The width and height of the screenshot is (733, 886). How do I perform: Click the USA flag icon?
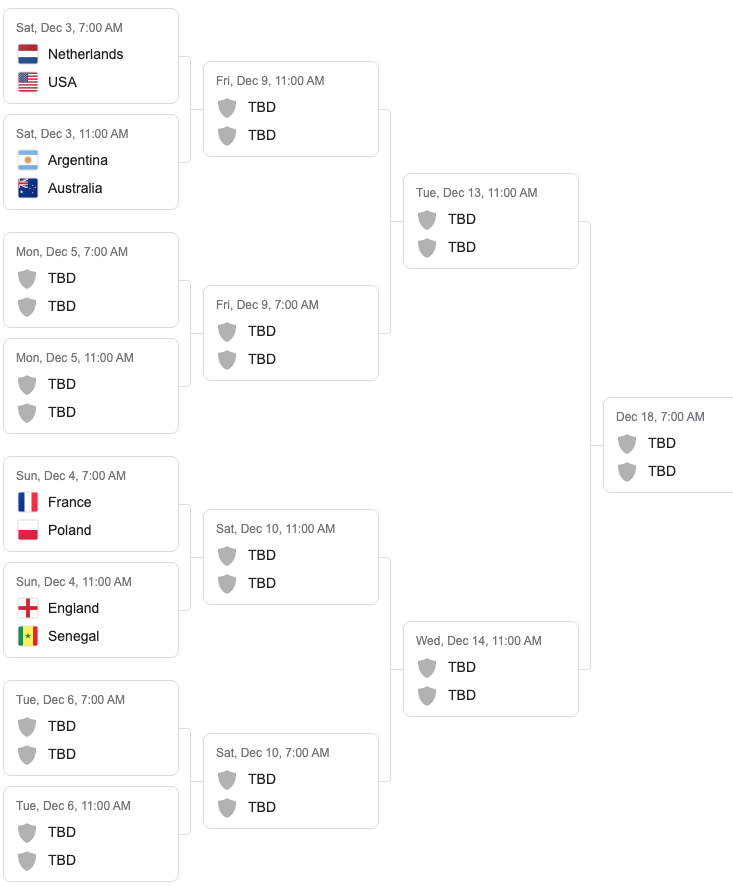28,82
